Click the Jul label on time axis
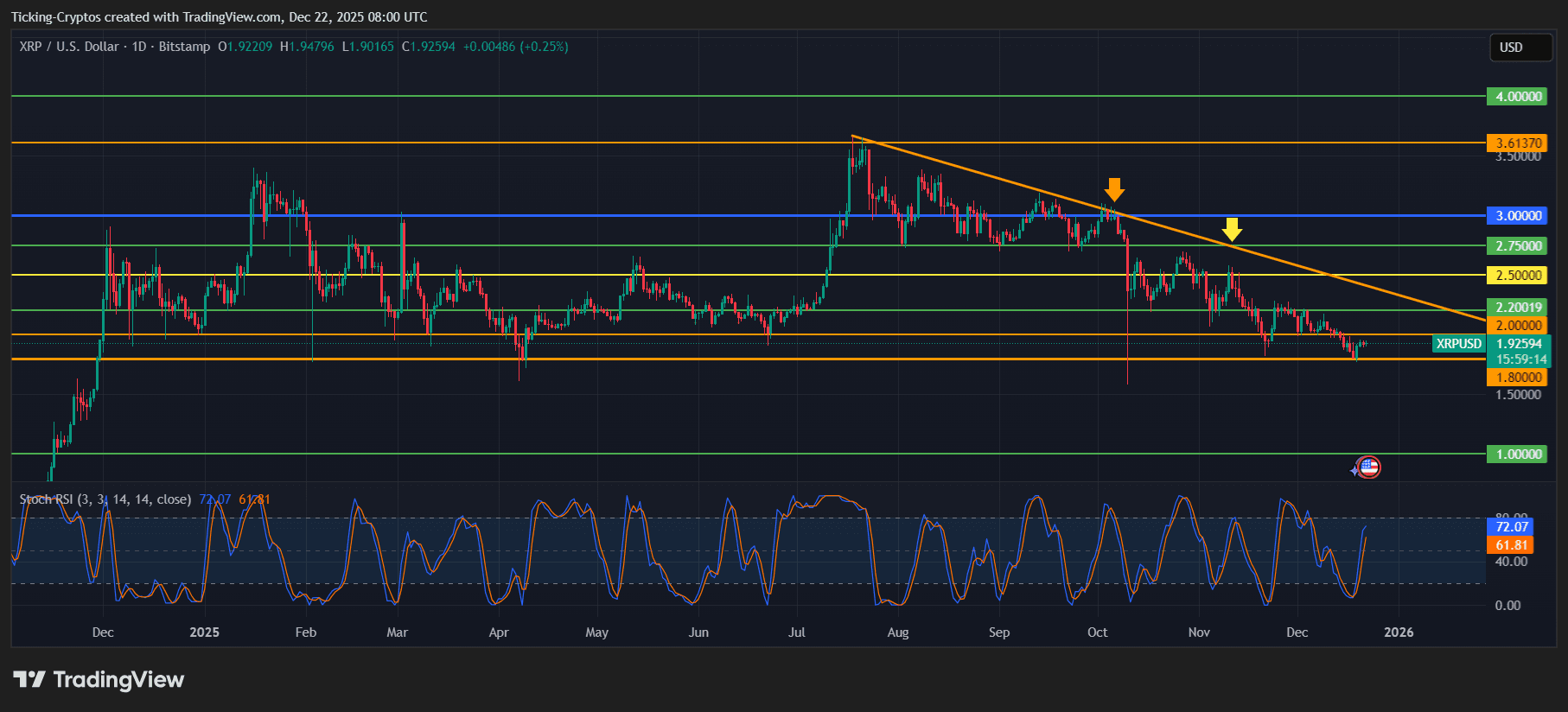 tap(796, 633)
